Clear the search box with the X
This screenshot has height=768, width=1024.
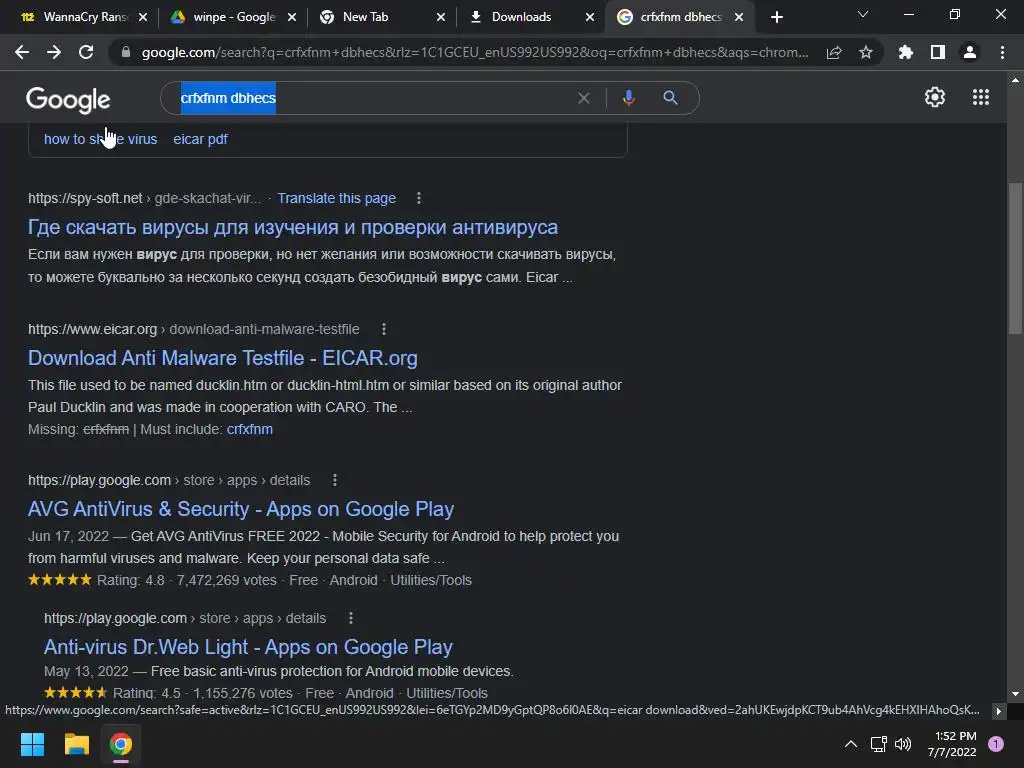[584, 98]
